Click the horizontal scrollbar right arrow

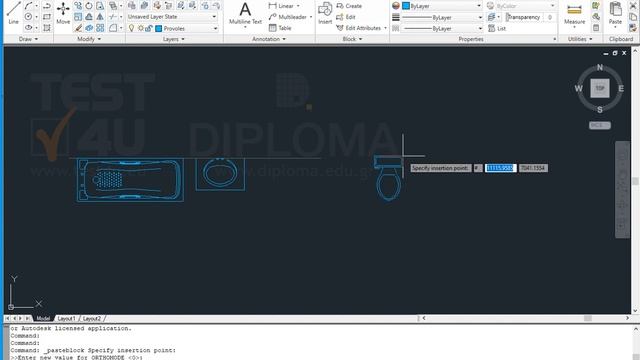(627, 318)
